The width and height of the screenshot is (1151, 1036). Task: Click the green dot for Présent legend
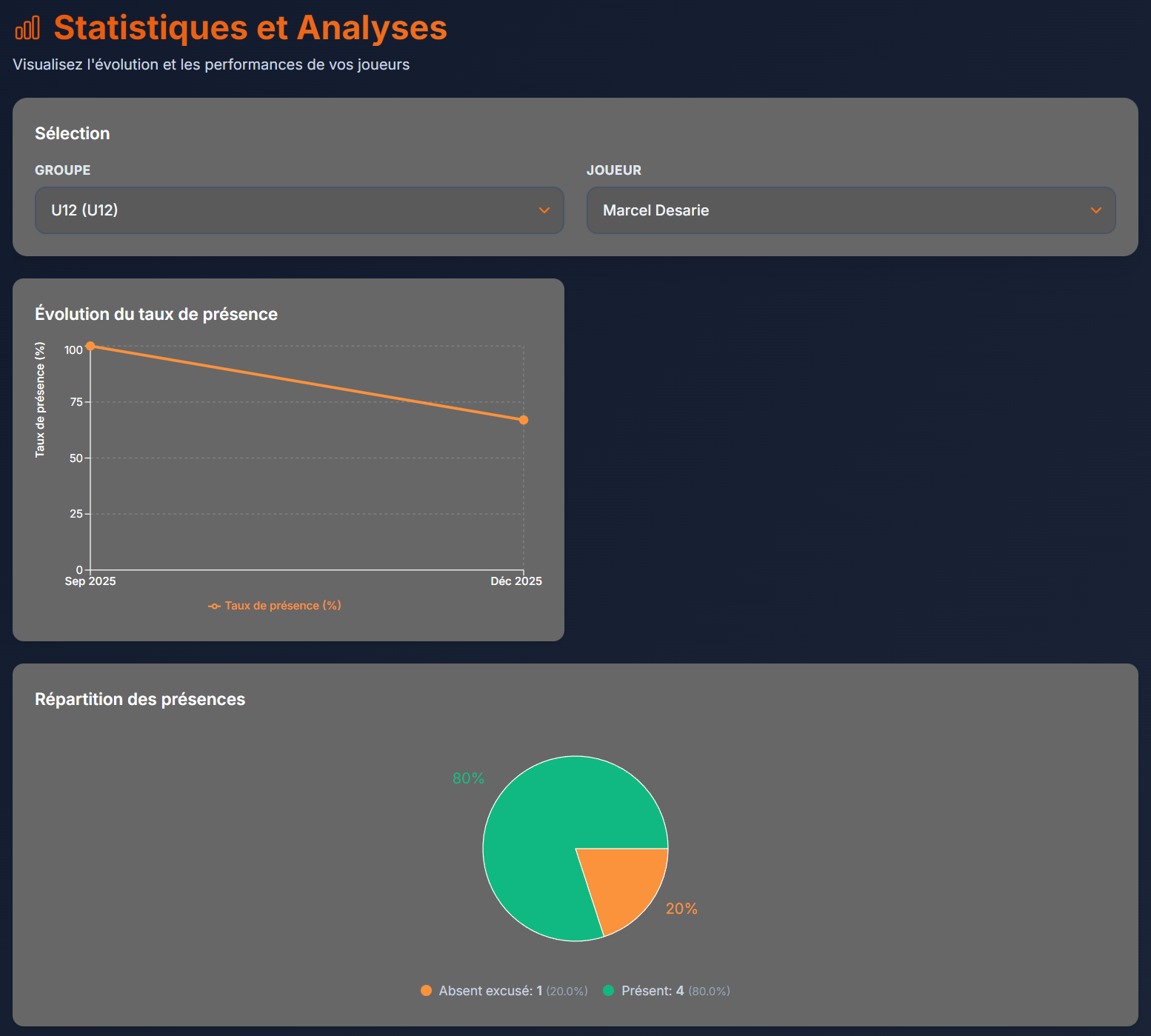pos(610,990)
